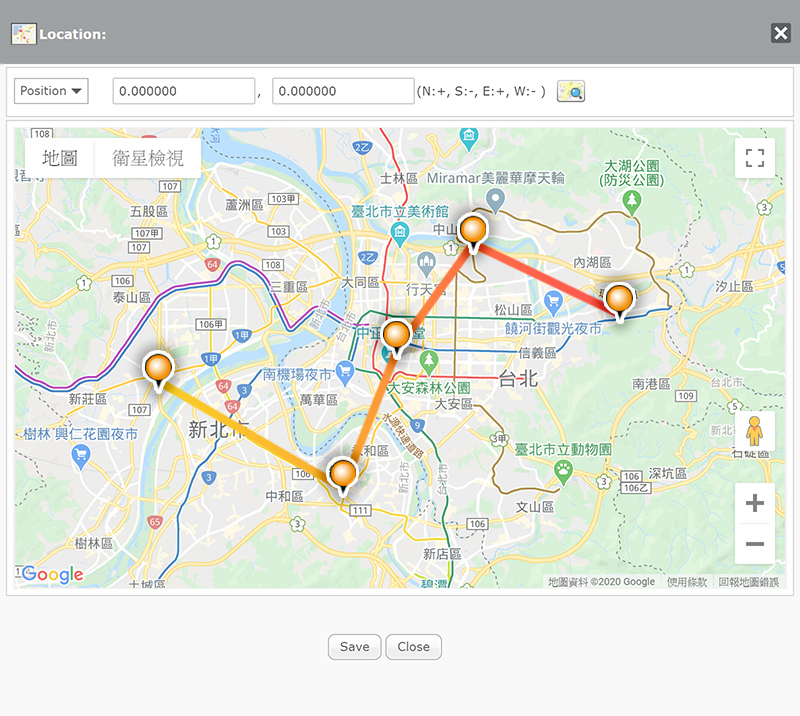Click the 文山區 district label

pos(534,507)
